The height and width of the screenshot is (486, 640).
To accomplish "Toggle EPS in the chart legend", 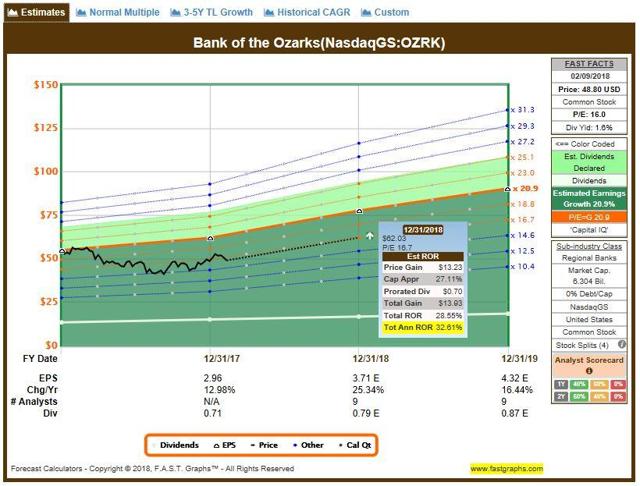I will point(225,445).
